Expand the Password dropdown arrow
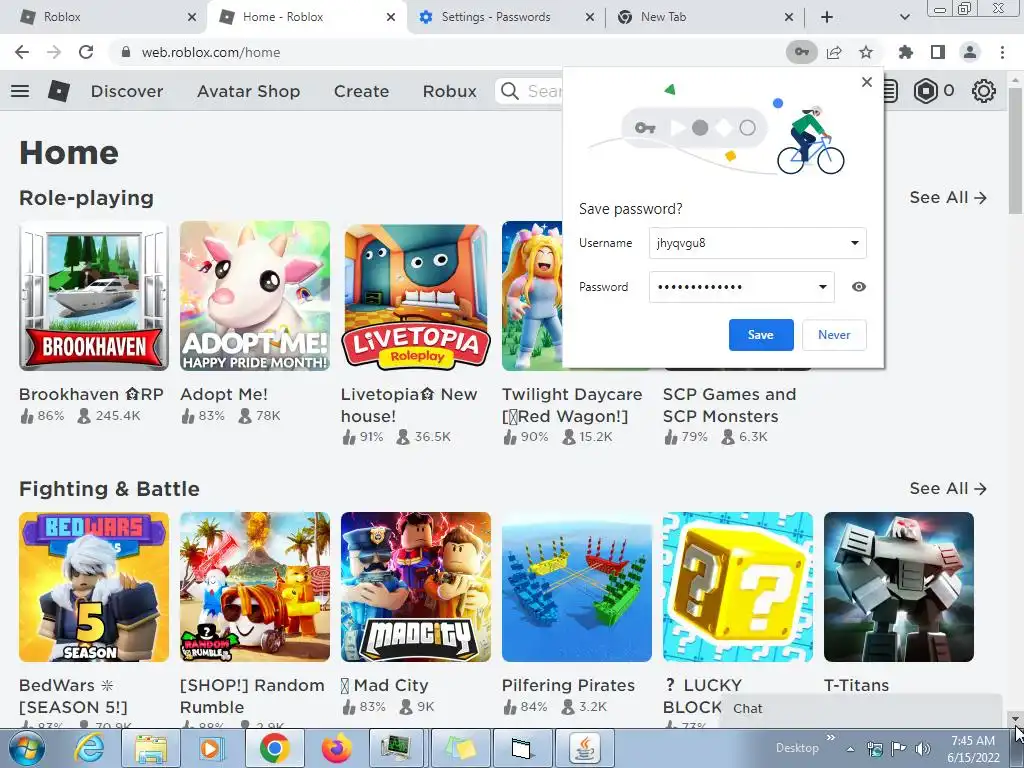 pos(823,287)
